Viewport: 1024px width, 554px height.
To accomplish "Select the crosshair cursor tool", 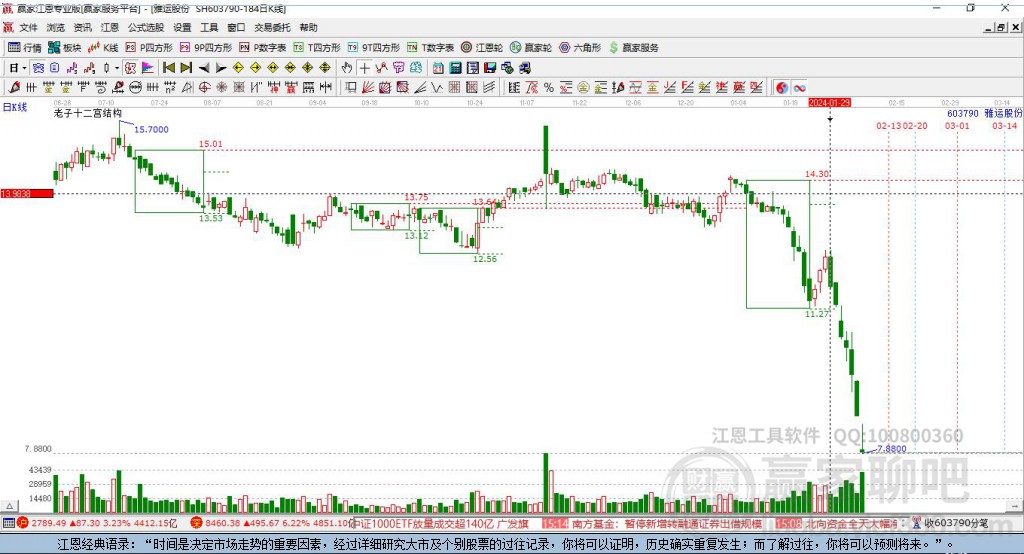I will click(x=364, y=68).
